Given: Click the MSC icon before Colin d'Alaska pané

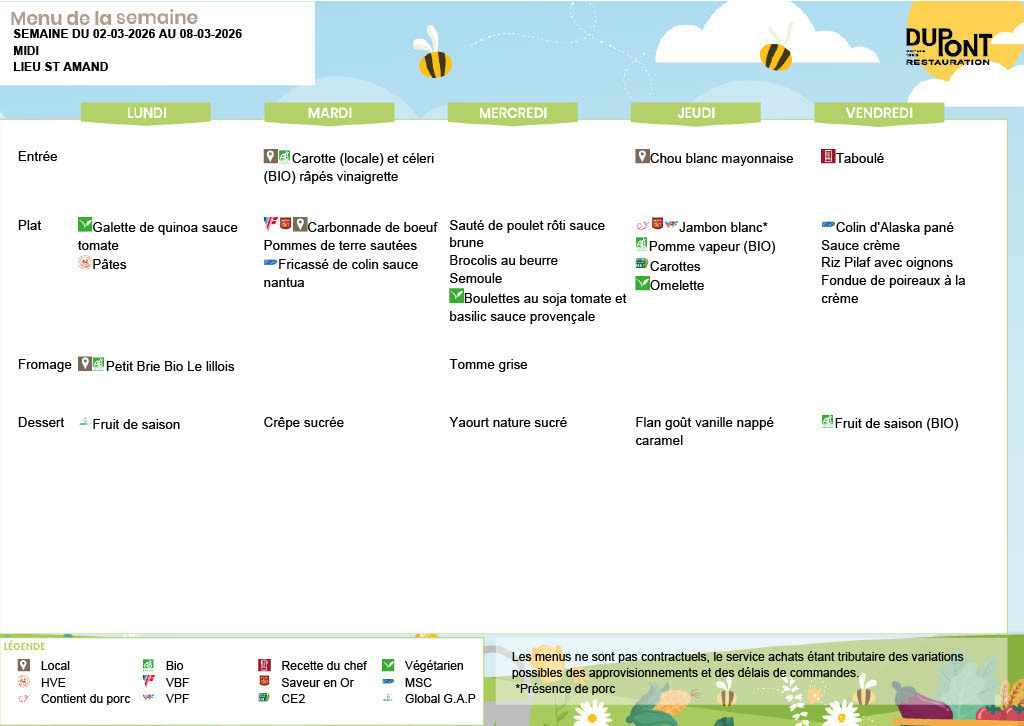Looking at the screenshot, I should [x=827, y=226].
